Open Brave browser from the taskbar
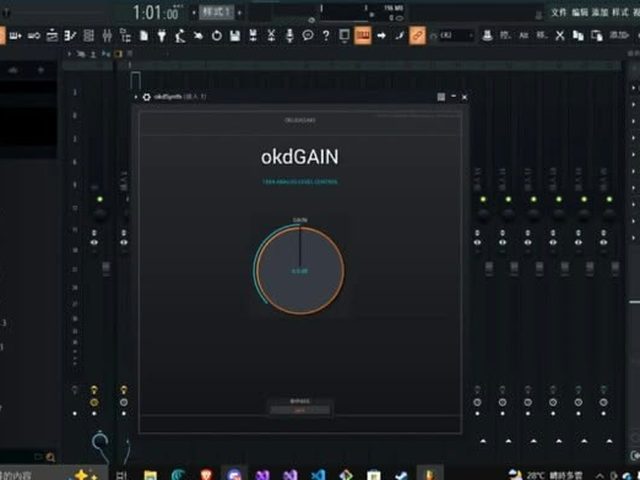Screen dimensions: 640x480 [206, 475]
